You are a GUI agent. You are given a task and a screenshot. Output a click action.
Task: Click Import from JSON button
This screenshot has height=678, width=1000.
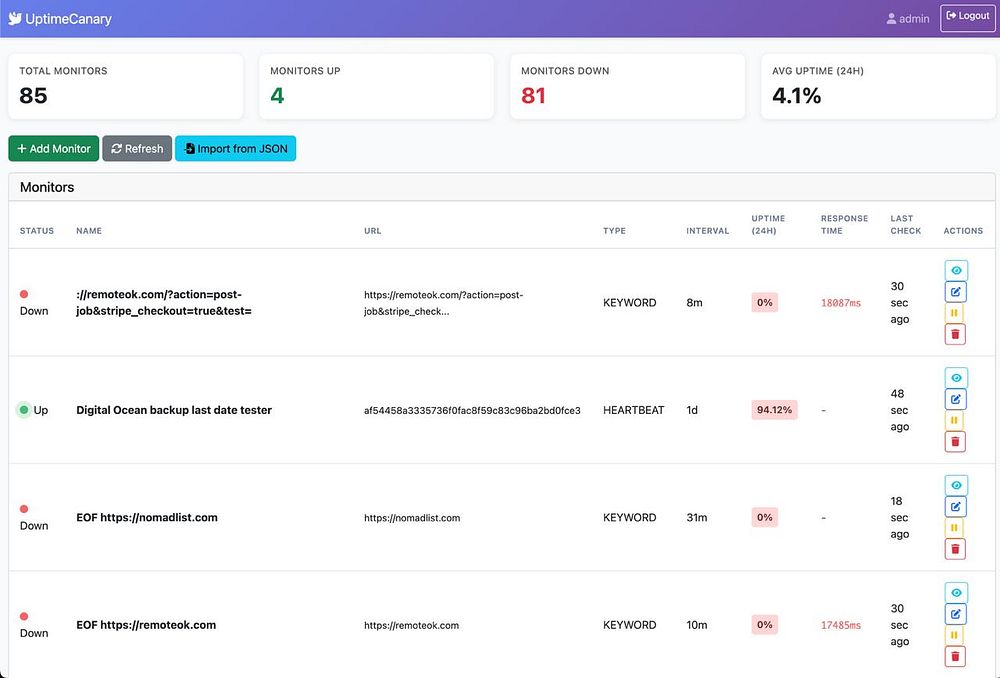pyautogui.click(x=235, y=149)
